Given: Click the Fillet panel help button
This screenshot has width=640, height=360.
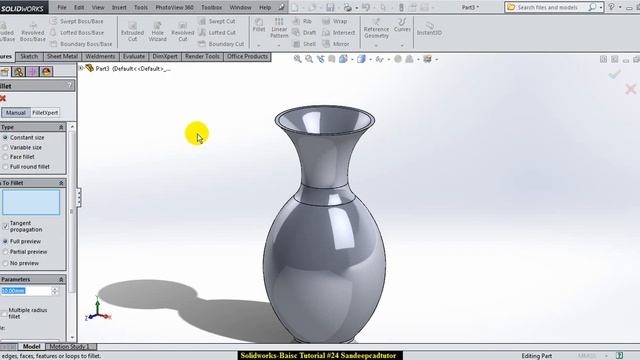Looking at the screenshot, I should 70,86.
